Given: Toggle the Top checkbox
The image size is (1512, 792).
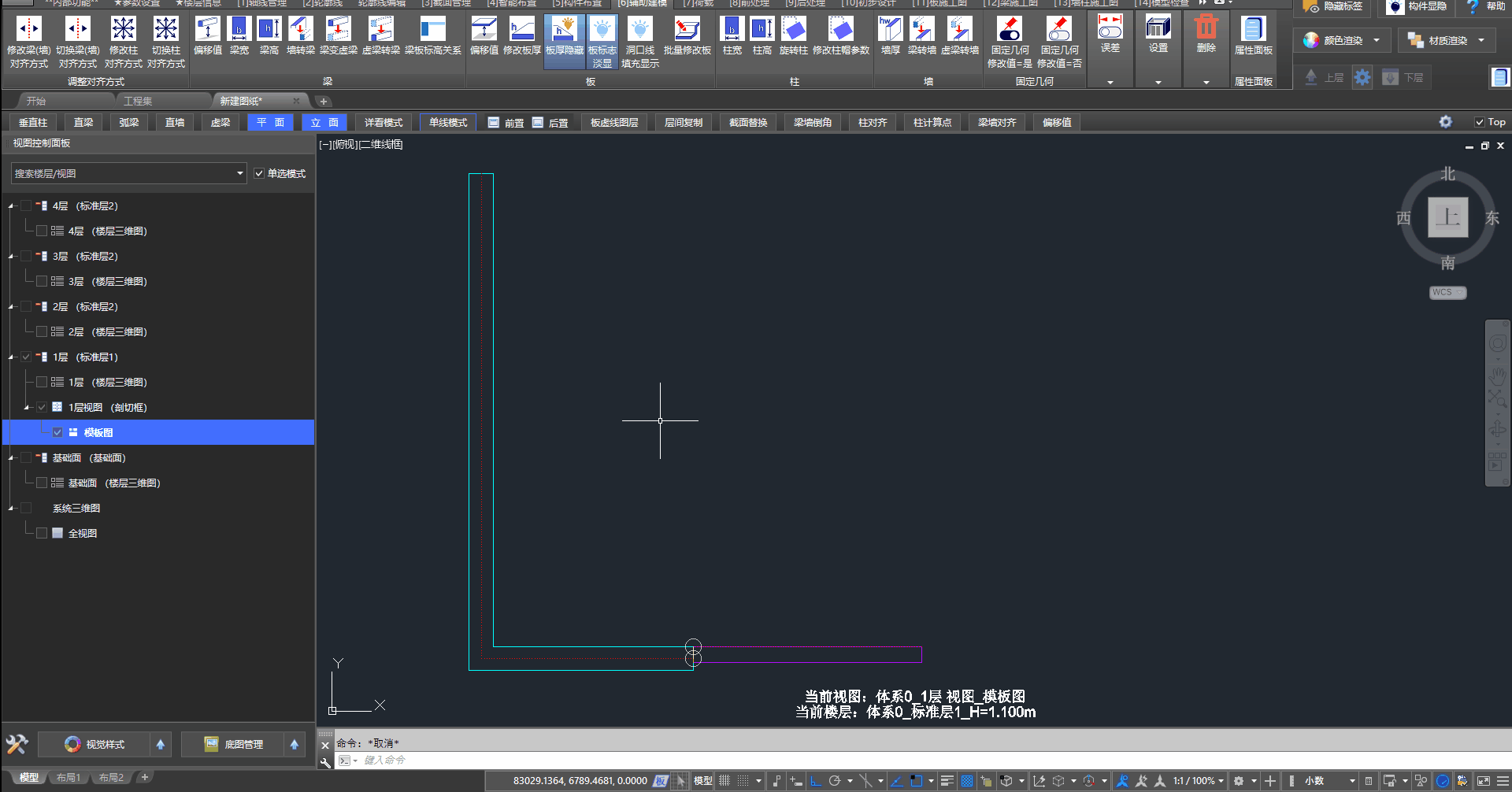Looking at the screenshot, I should [1480, 122].
